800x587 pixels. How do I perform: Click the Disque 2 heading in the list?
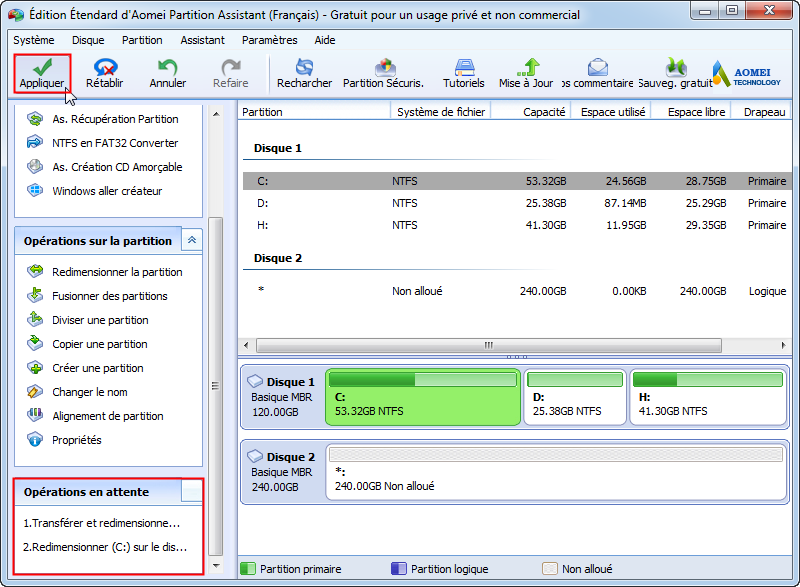point(278,258)
